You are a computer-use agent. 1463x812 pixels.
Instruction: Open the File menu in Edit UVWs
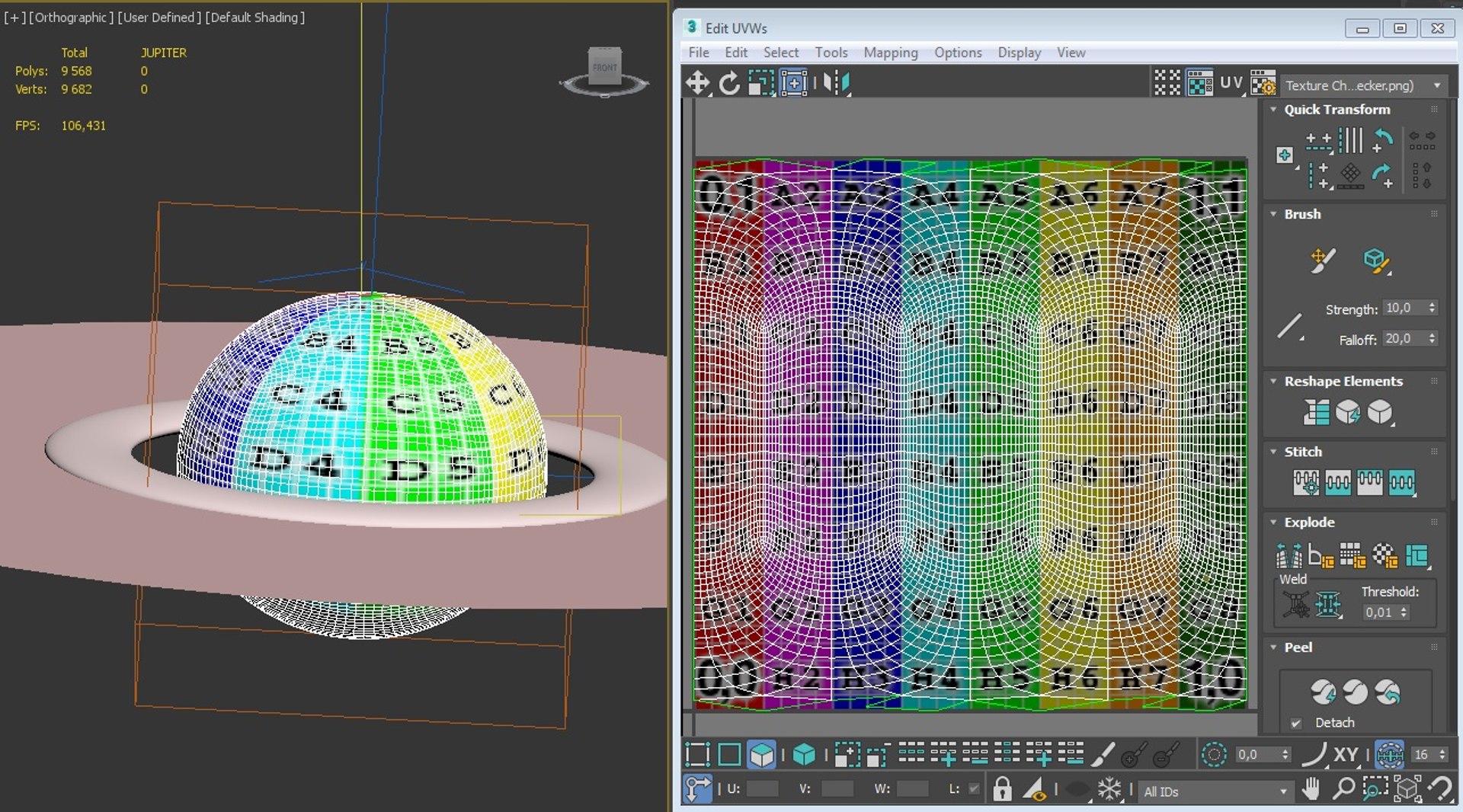698,53
